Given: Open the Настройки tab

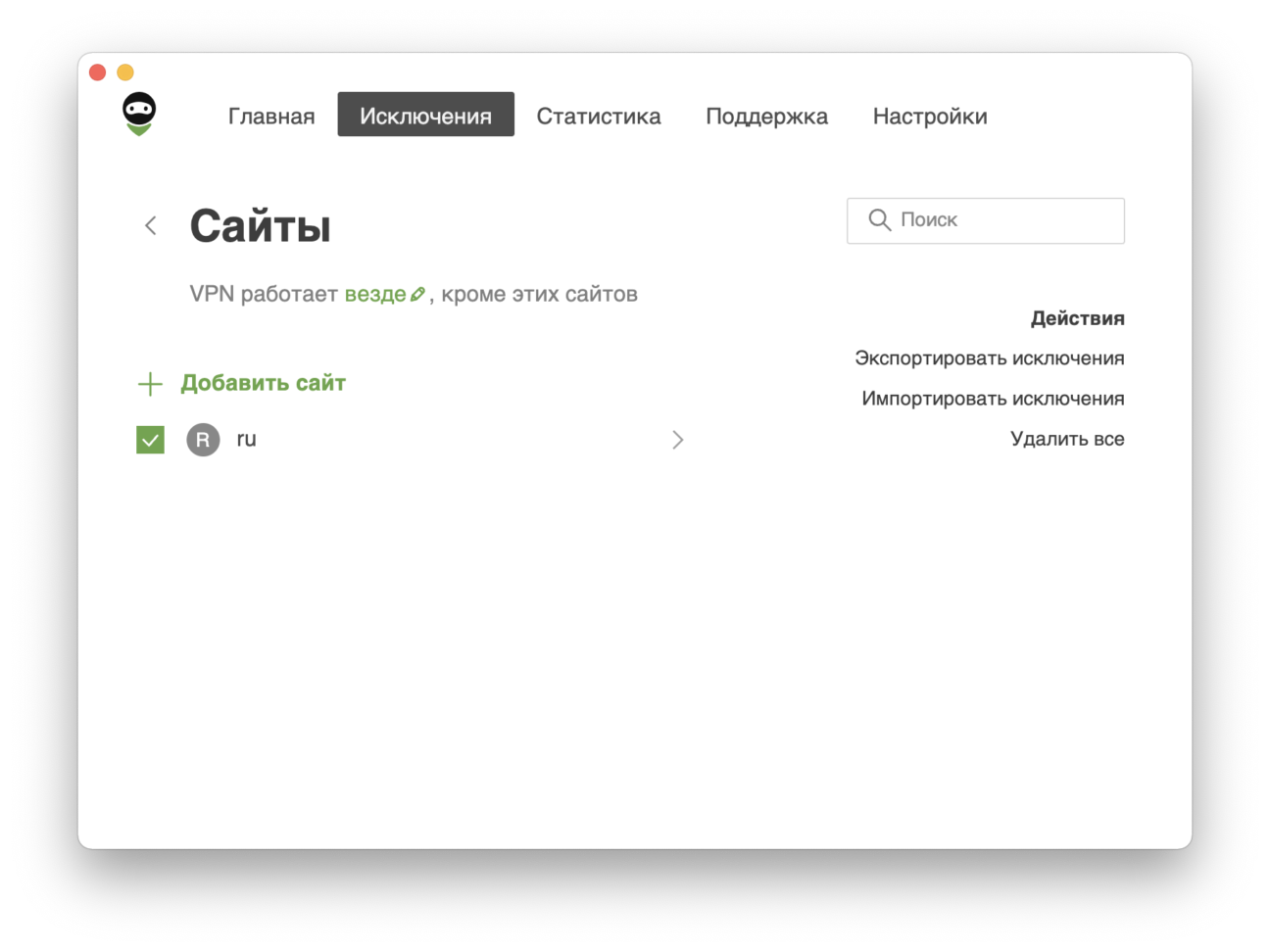Looking at the screenshot, I should point(929,116).
